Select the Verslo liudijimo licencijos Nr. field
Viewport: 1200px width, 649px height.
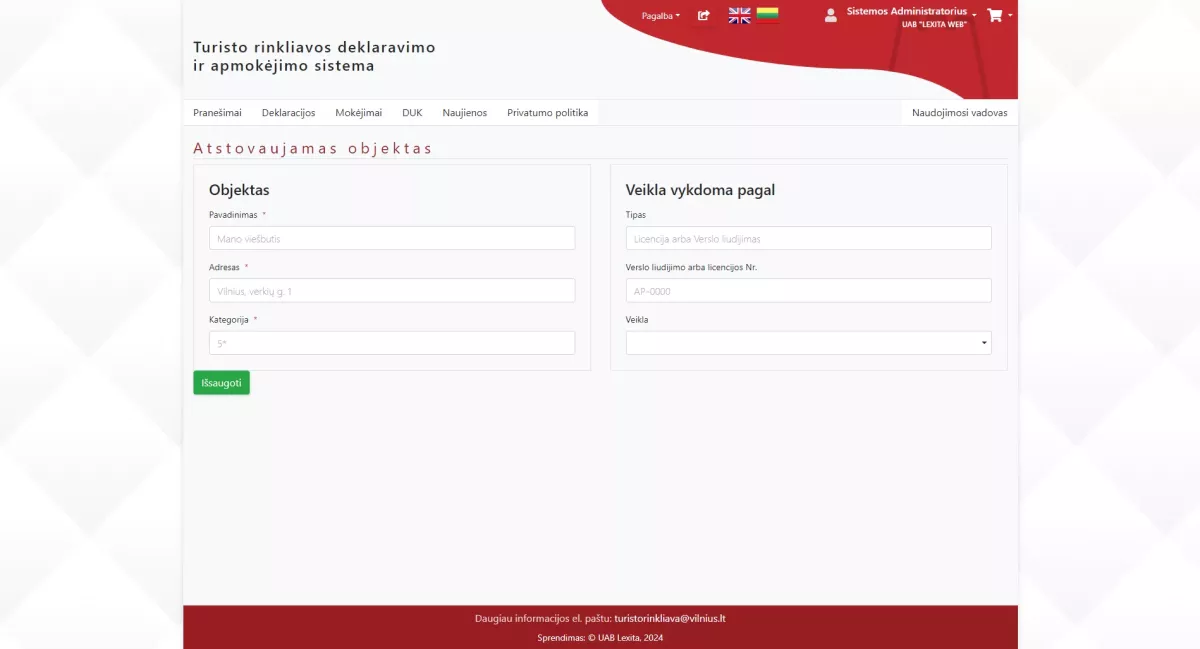tap(808, 291)
